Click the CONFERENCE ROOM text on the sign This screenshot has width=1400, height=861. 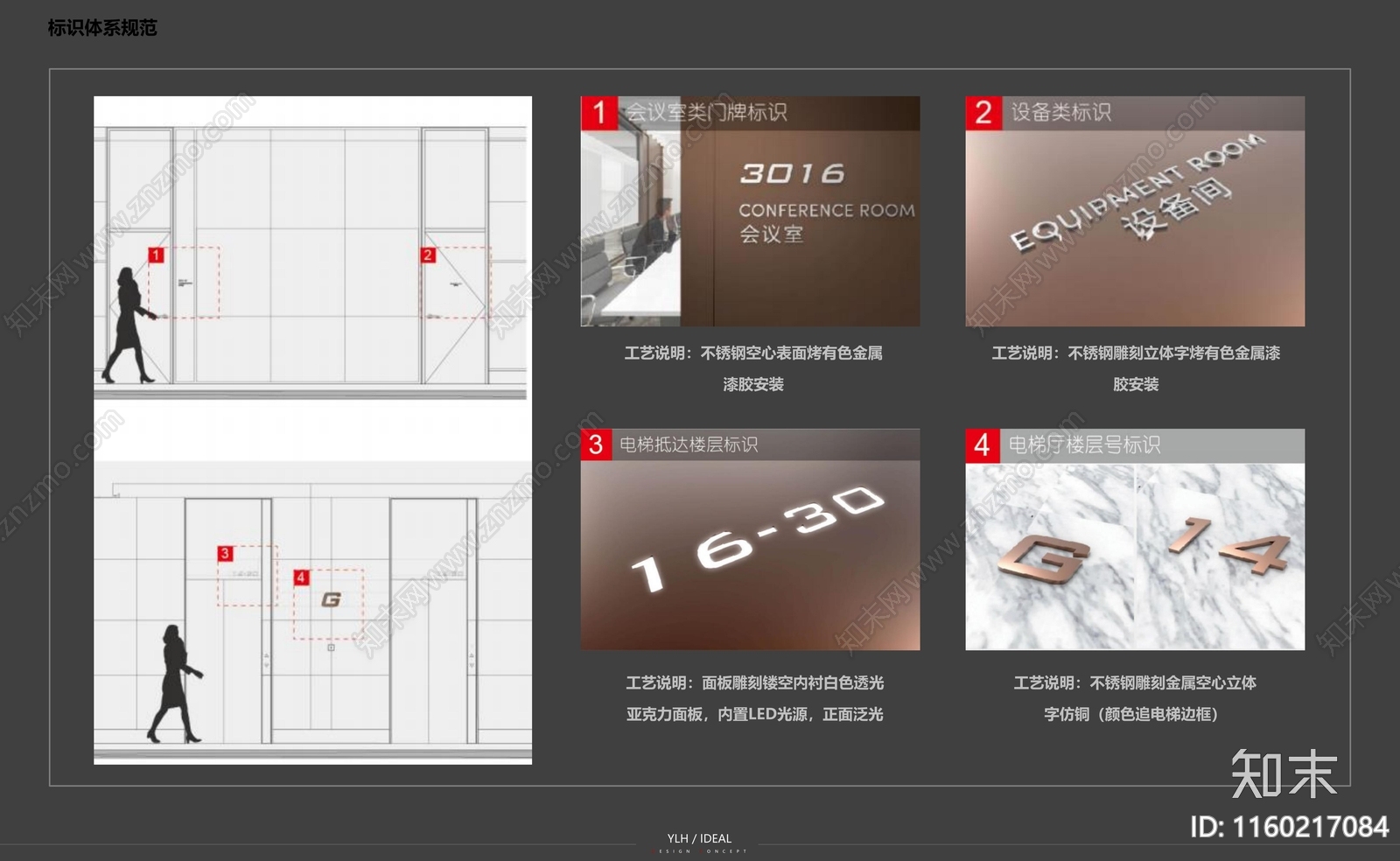[827, 211]
